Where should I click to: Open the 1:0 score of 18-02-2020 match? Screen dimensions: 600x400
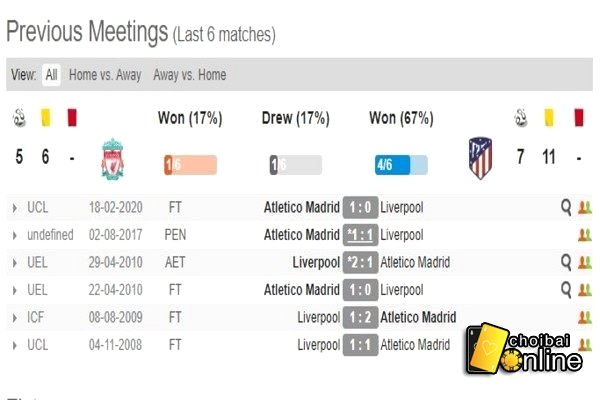click(x=360, y=207)
